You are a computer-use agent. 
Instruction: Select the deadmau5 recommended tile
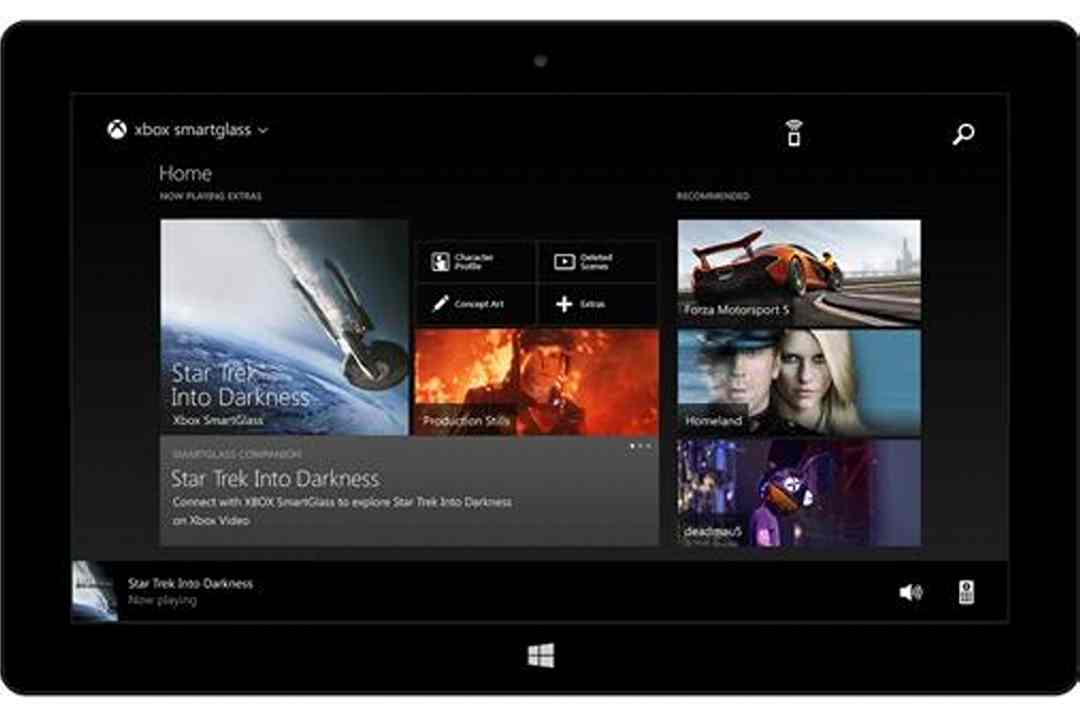[x=799, y=493]
